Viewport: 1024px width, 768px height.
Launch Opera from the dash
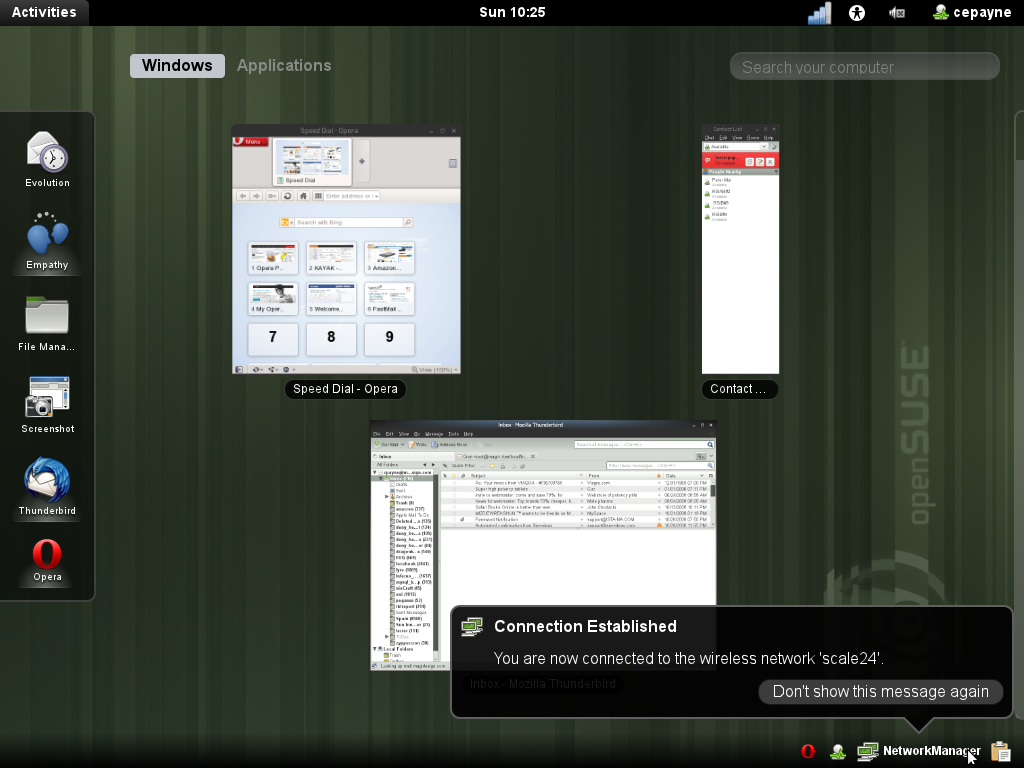point(47,556)
